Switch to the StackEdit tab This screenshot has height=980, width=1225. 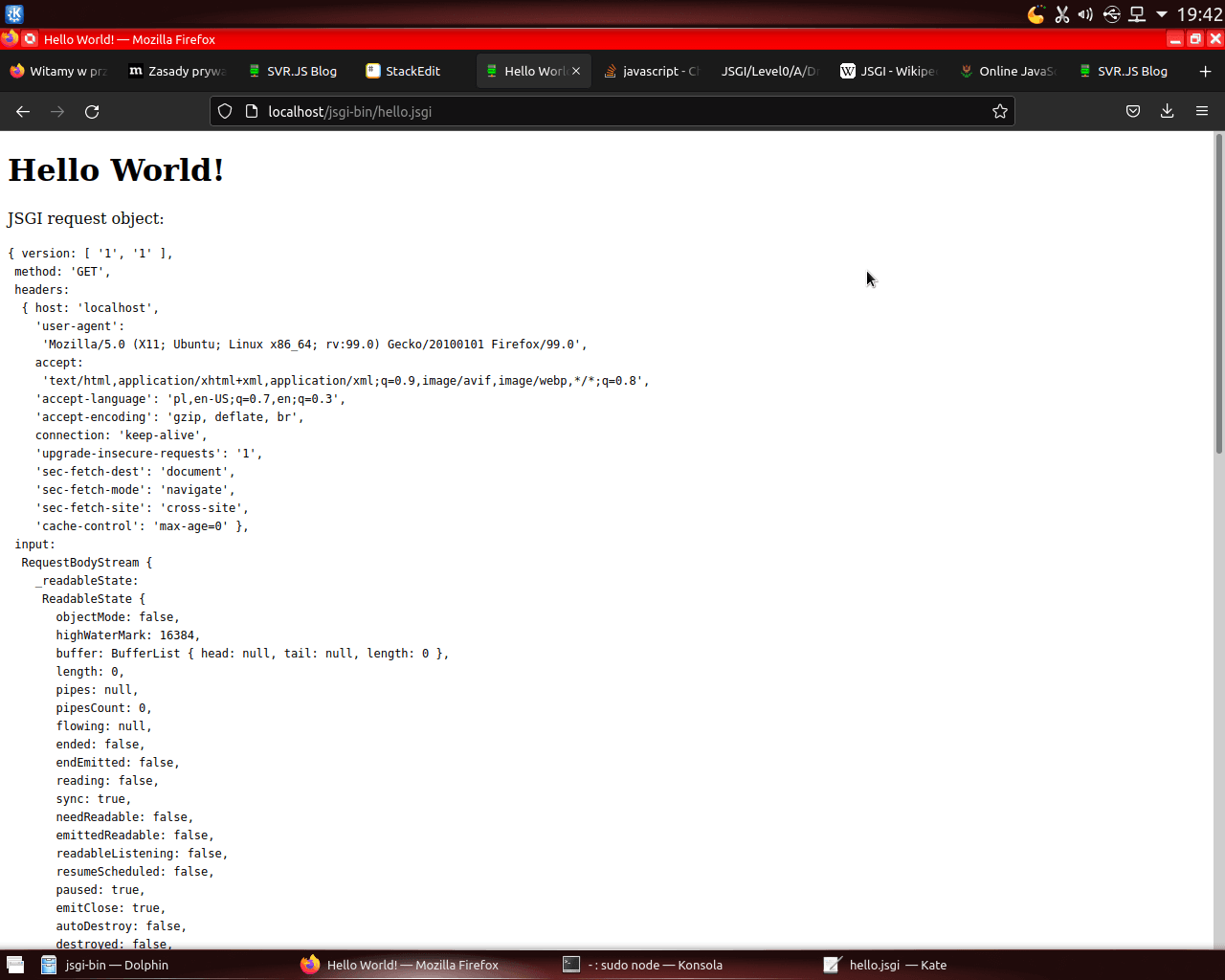[414, 71]
